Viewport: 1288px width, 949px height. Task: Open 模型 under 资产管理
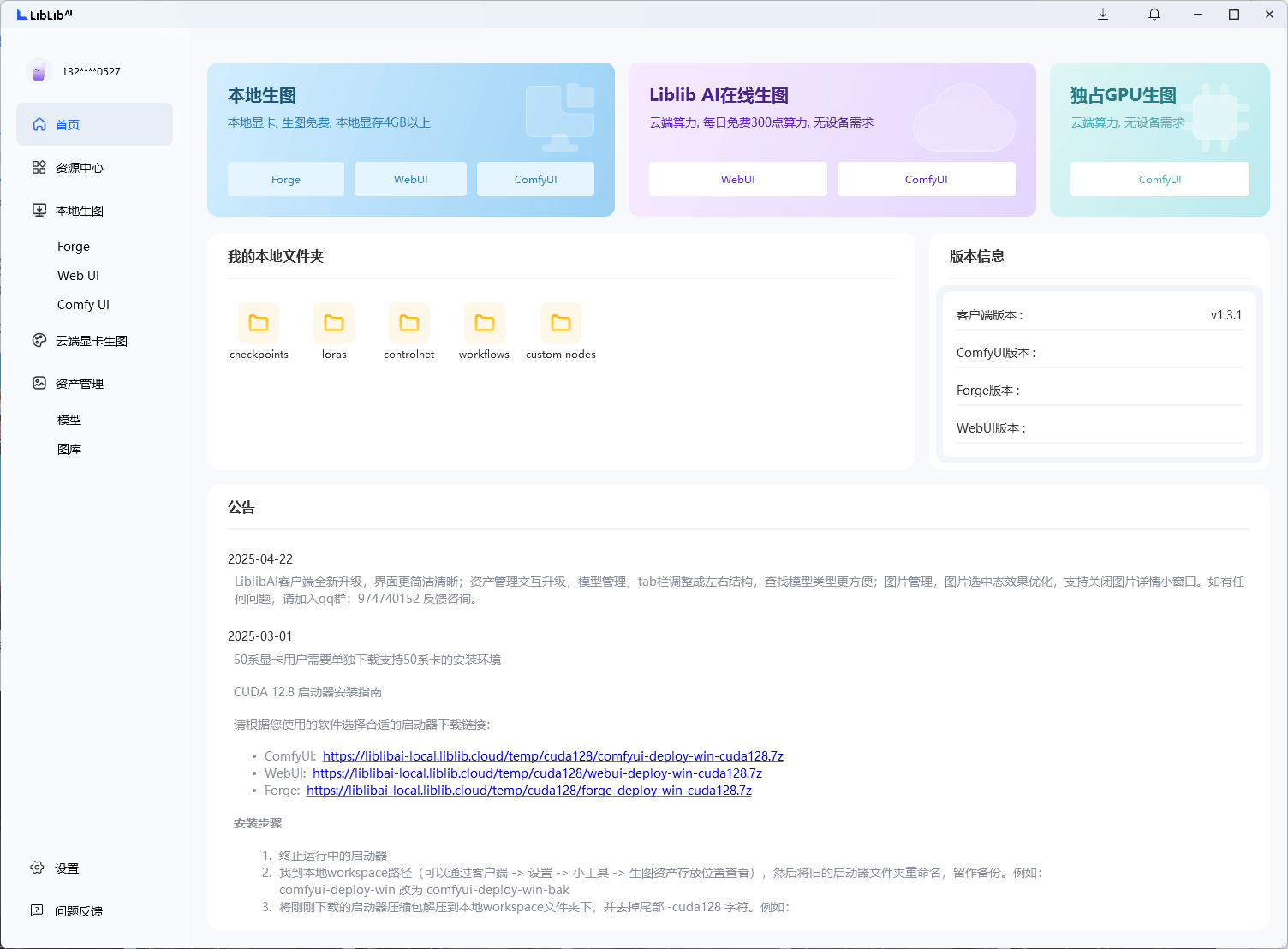pos(69,420)
